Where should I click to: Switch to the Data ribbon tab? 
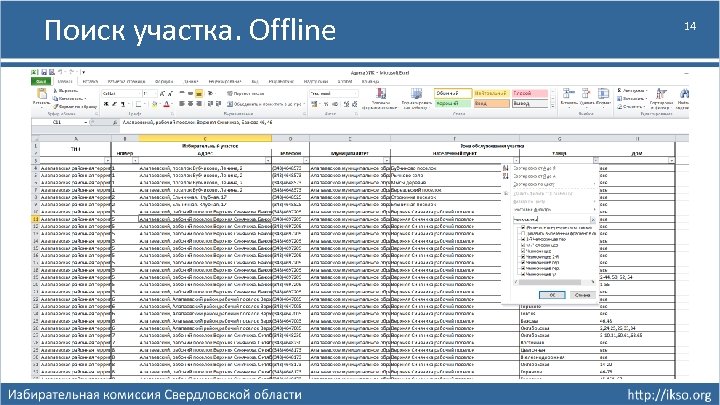[191, 82]
